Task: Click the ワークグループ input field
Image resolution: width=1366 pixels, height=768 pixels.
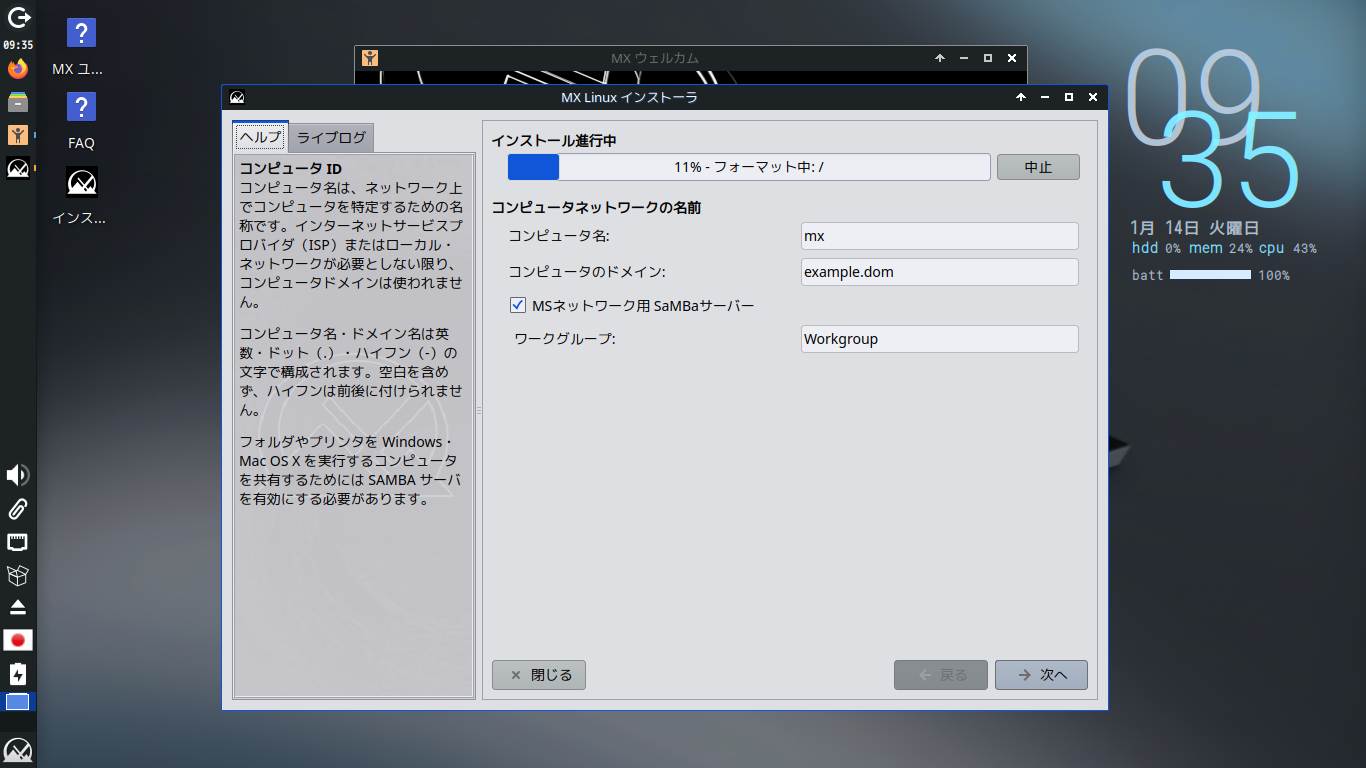Action: (940, 339)
